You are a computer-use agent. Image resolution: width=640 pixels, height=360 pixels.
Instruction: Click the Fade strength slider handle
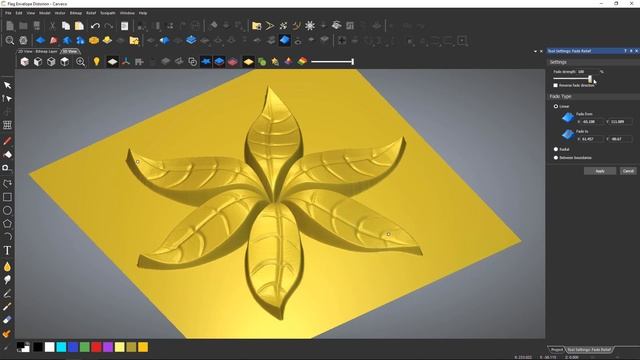590,78
